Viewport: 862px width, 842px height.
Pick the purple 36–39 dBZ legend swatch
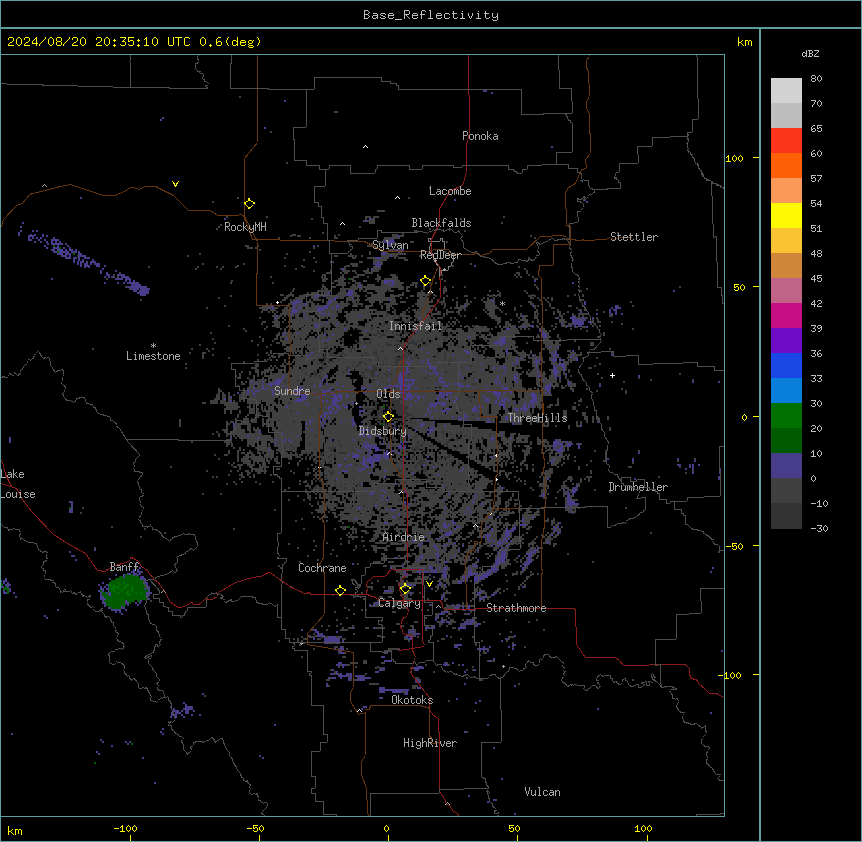786,341
